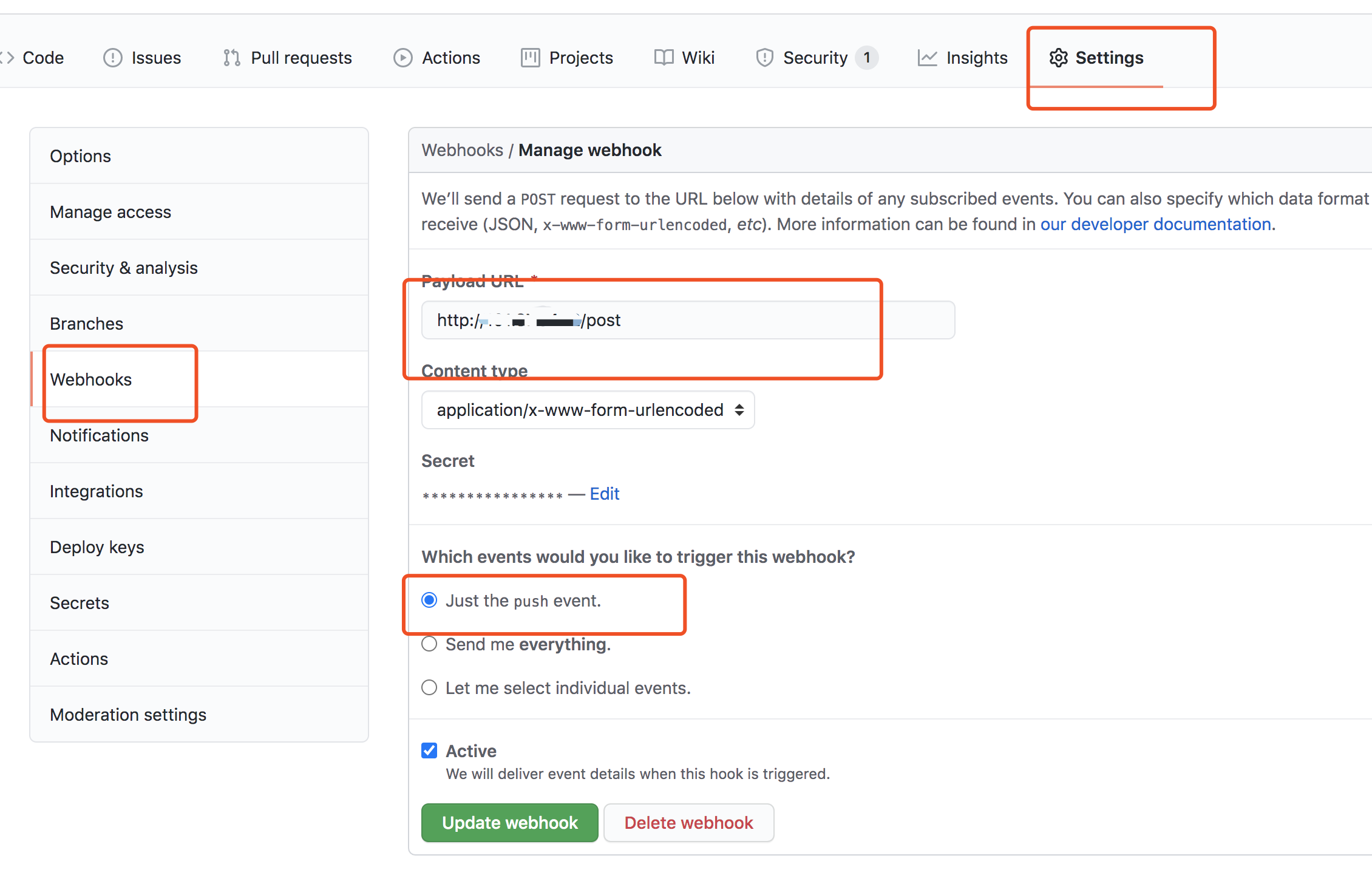This screenshot has width=1372, height=895.
Task: Open the Content type dropdown
Action: [588, 410]
